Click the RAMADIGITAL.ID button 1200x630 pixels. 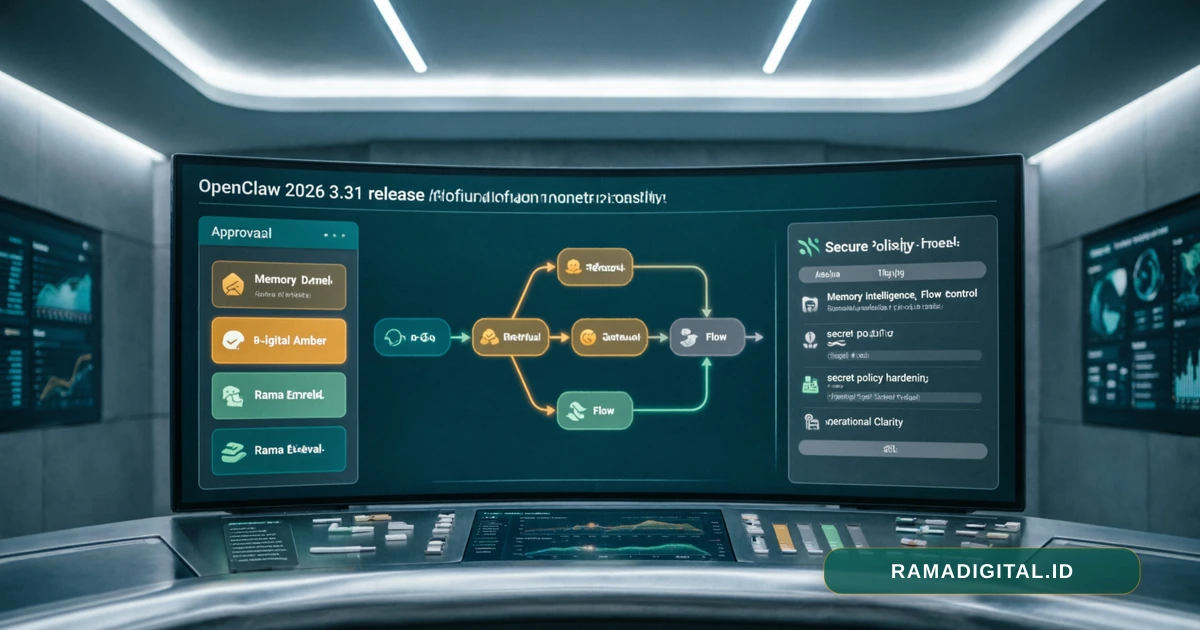tap(981, 571)
